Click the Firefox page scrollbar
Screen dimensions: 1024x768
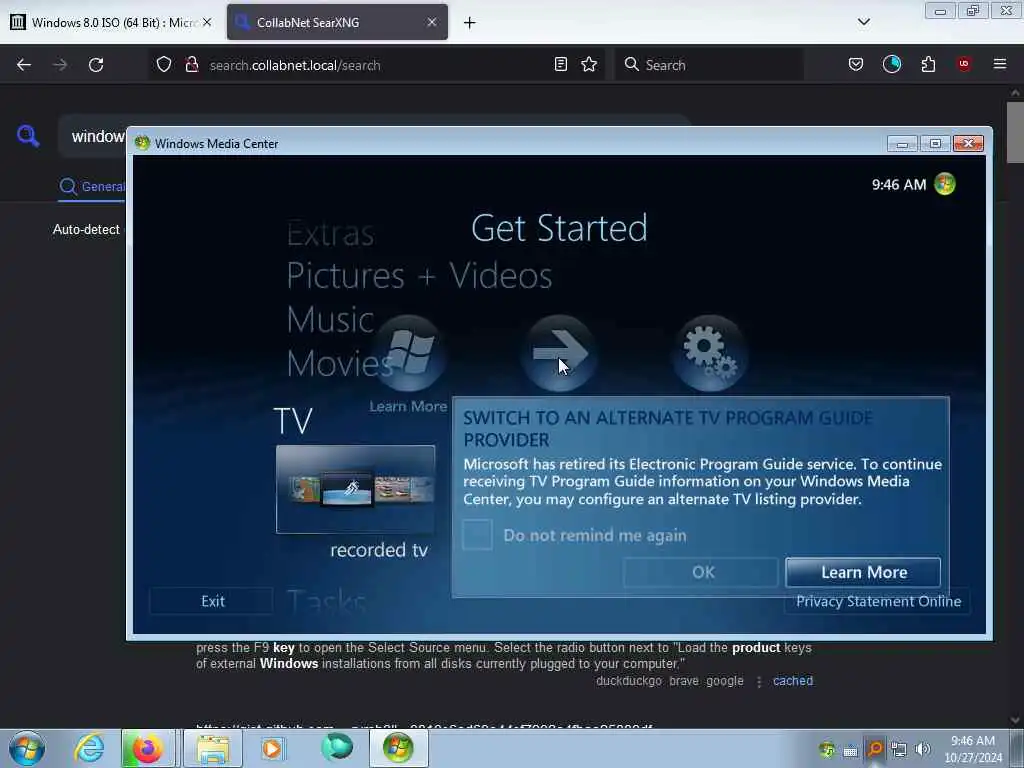point(1015,133)
